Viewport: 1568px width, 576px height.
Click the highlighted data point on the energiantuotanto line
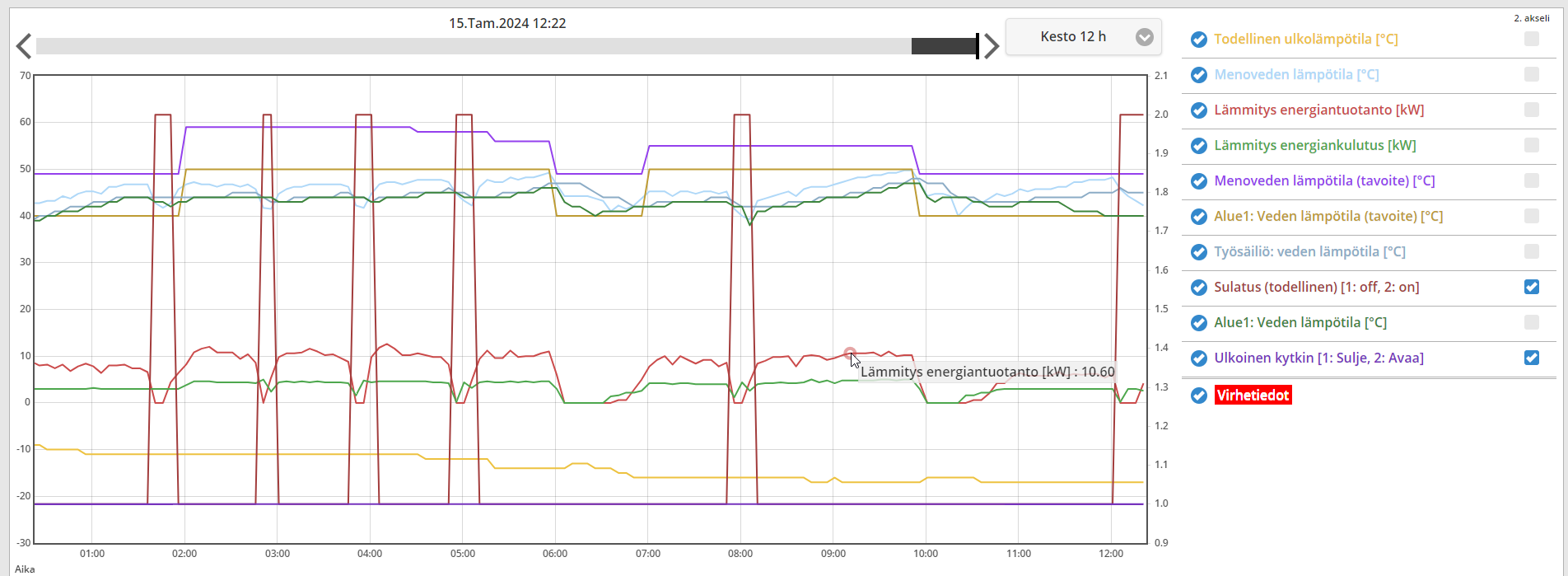click(x=850, y=353)
